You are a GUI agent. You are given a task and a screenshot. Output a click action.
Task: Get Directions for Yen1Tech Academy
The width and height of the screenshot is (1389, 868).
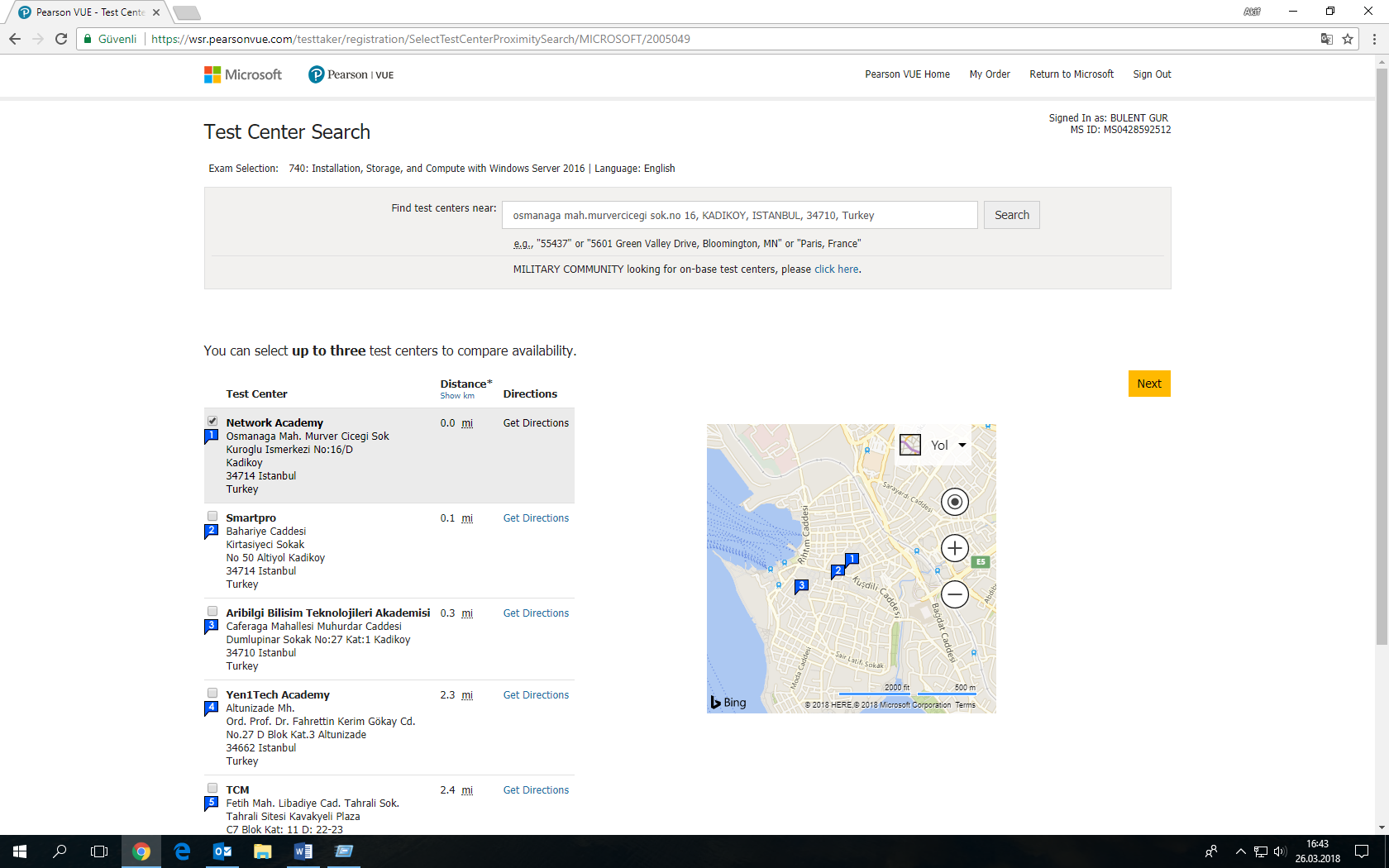536,695
